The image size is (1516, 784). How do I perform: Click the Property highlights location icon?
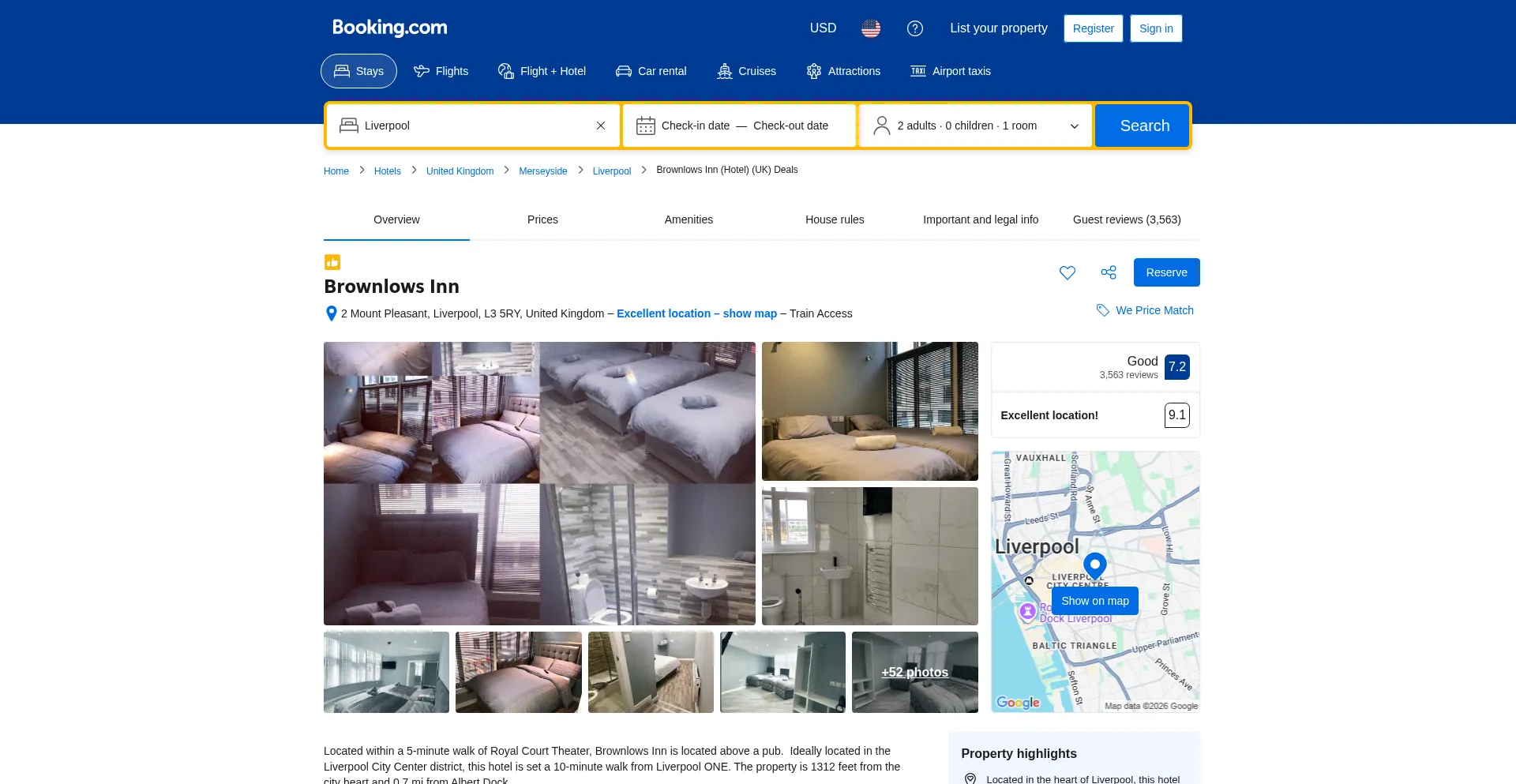(970, 779)
